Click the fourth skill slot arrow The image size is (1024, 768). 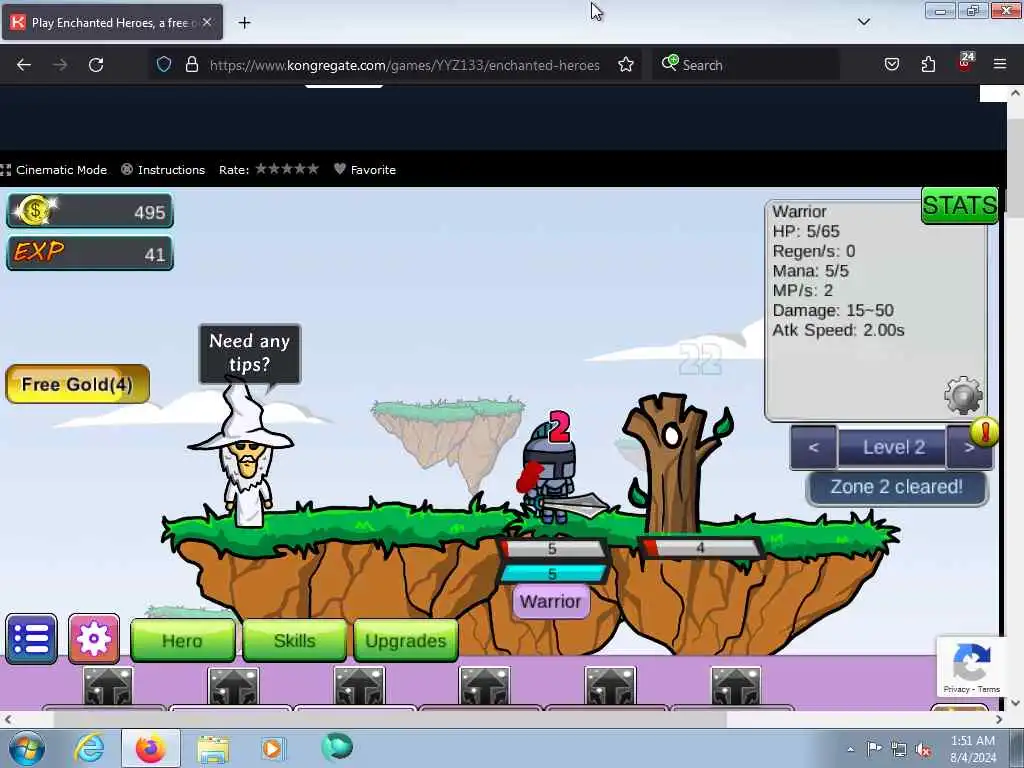(484, 686)
